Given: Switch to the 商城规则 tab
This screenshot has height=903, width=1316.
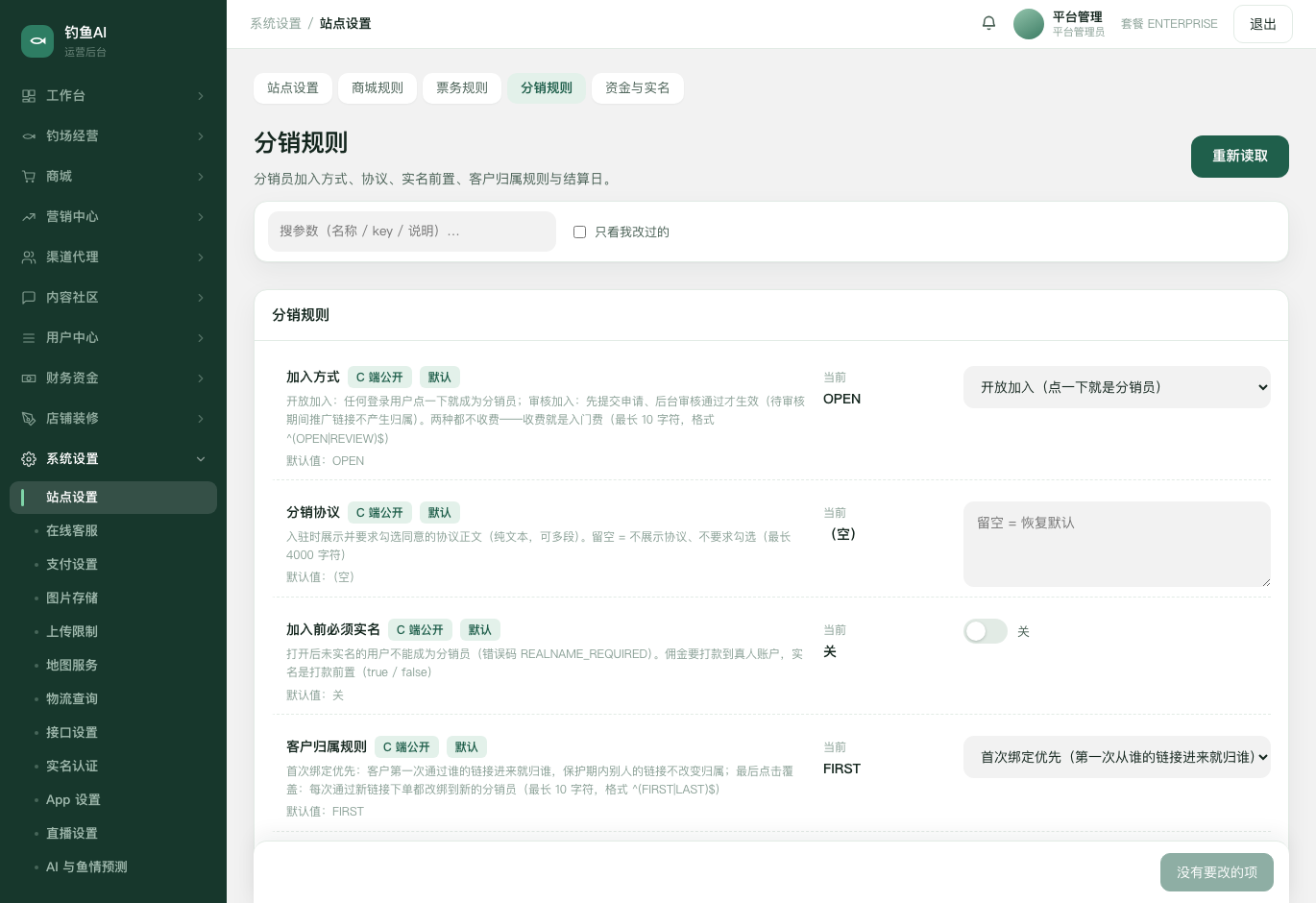Looking at the screenshot, I should point(378,87).
